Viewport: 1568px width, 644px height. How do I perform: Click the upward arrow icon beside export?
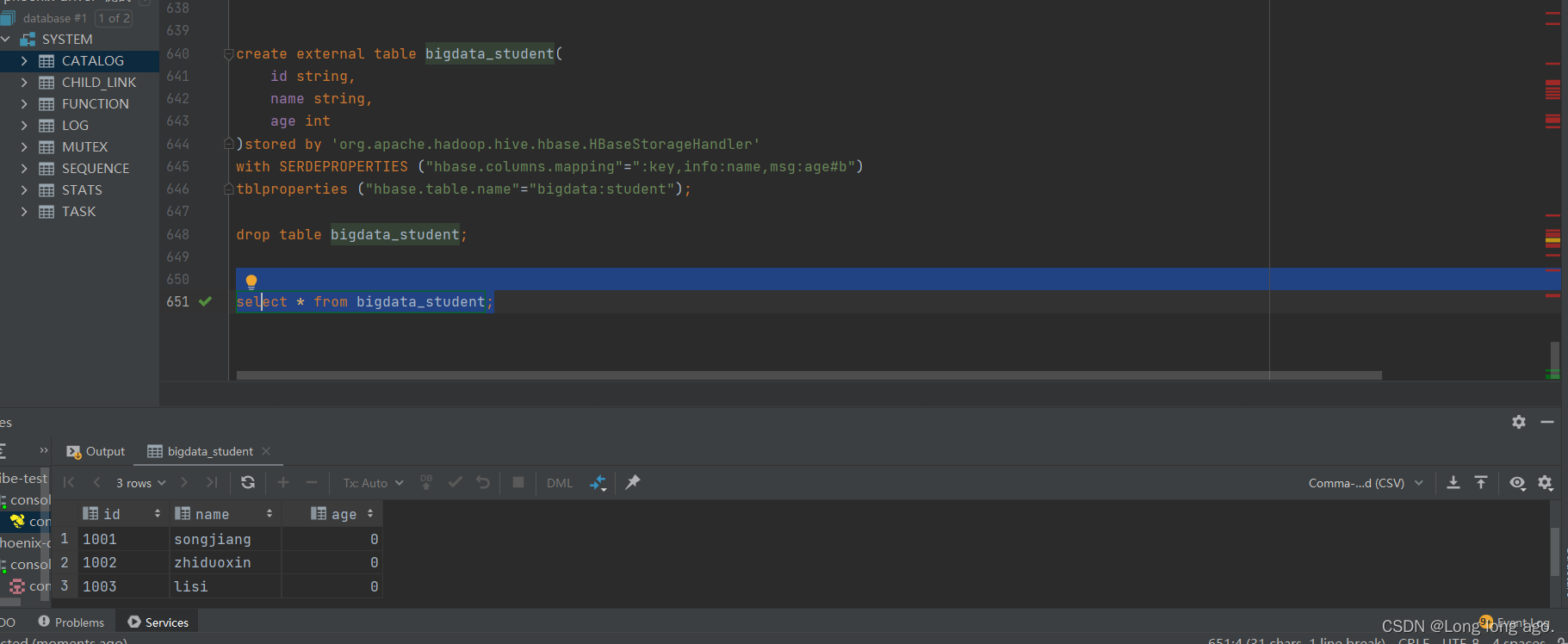coord(1481,482)
